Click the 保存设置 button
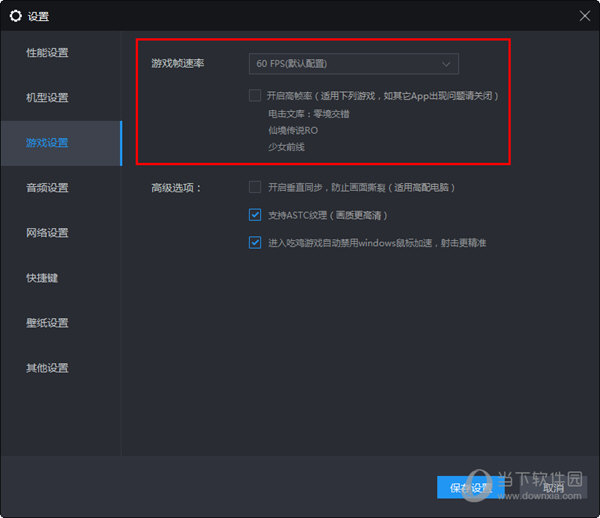The image size is (600, 518). pyautogui.click(x=471, y=487)
